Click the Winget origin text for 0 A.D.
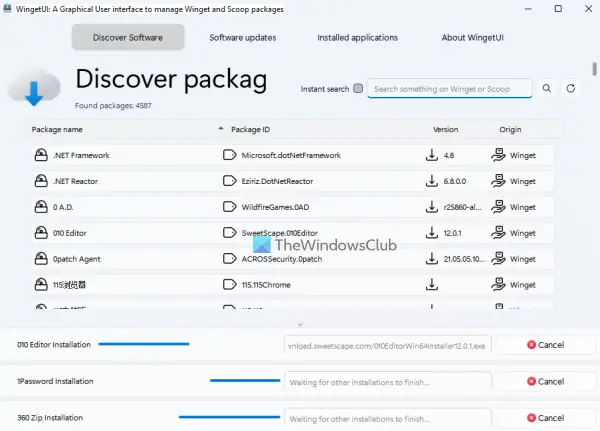 [x=523, y=207]
